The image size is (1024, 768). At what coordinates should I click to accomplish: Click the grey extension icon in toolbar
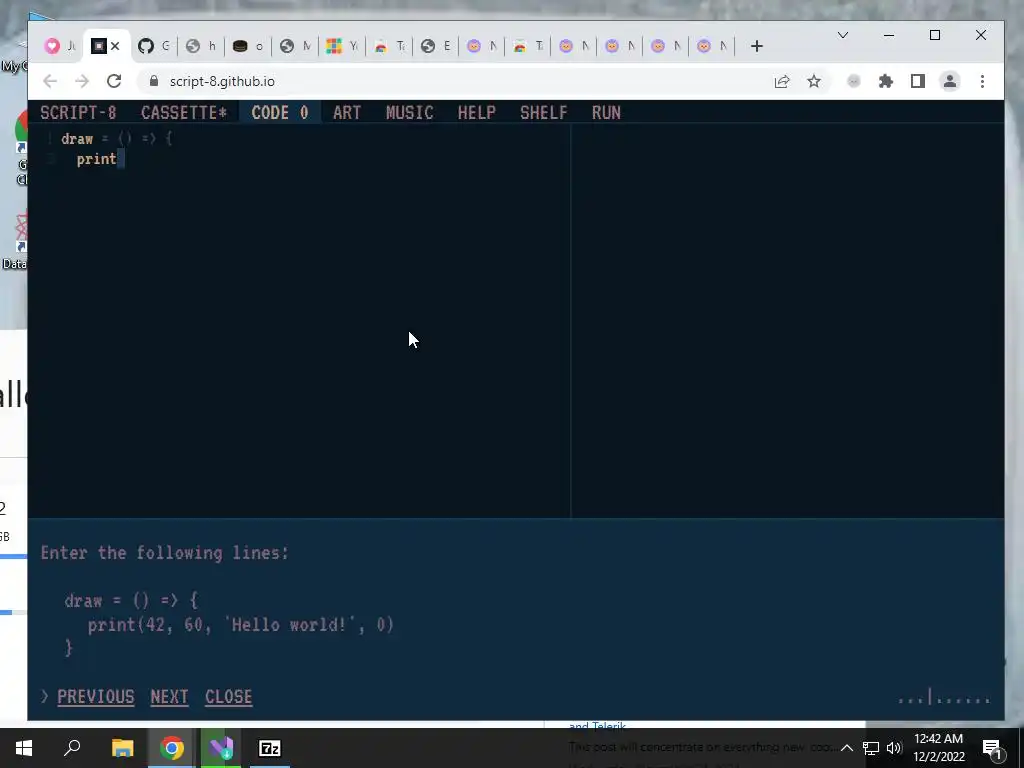[x=854, y=81]
